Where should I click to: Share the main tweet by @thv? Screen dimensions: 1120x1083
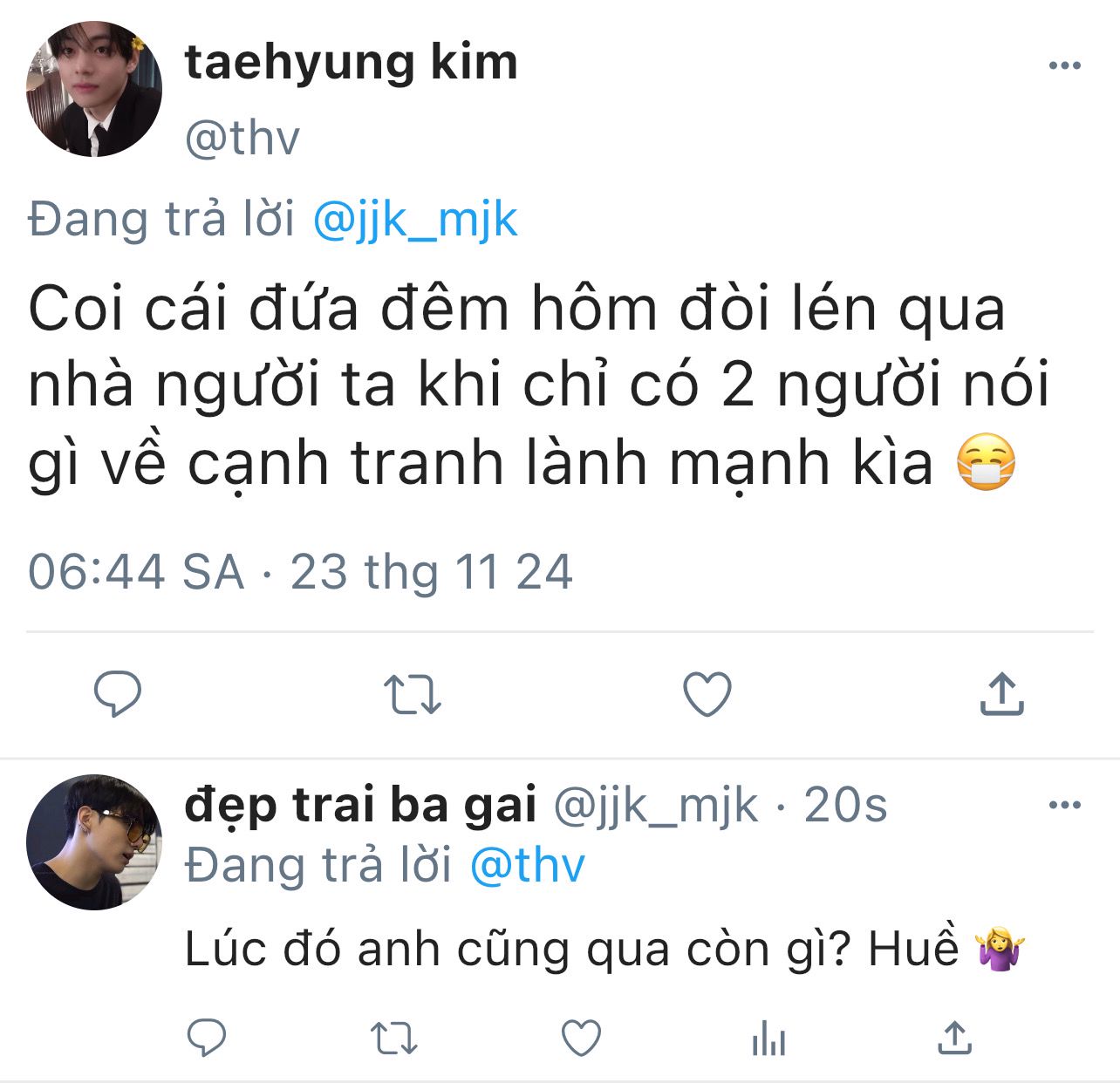tap(1001, 694)
